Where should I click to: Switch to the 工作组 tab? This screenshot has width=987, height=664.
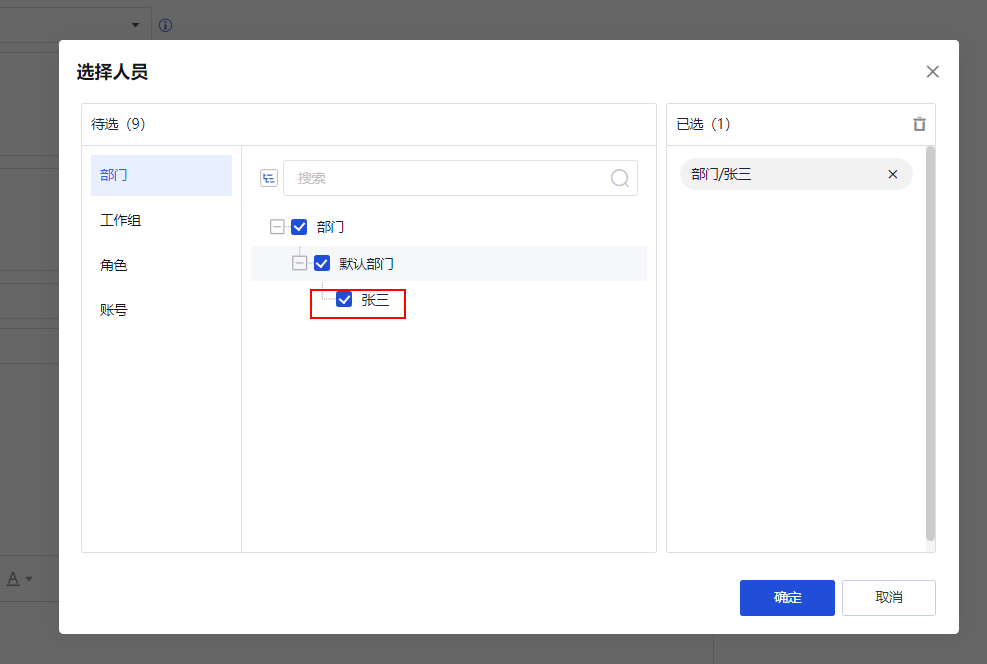pyautogui.click(x=121, y=220)
